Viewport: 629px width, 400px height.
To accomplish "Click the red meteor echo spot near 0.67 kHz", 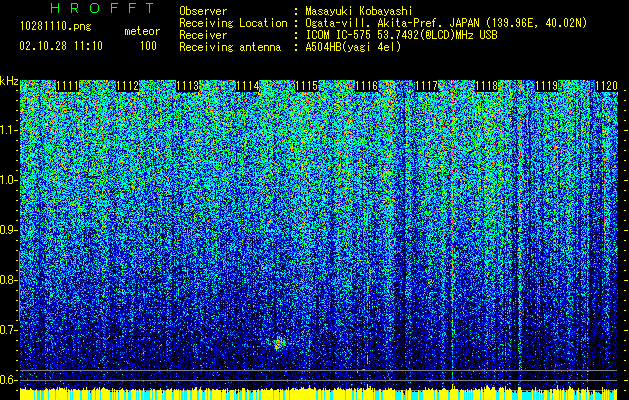I will point(278,343).
